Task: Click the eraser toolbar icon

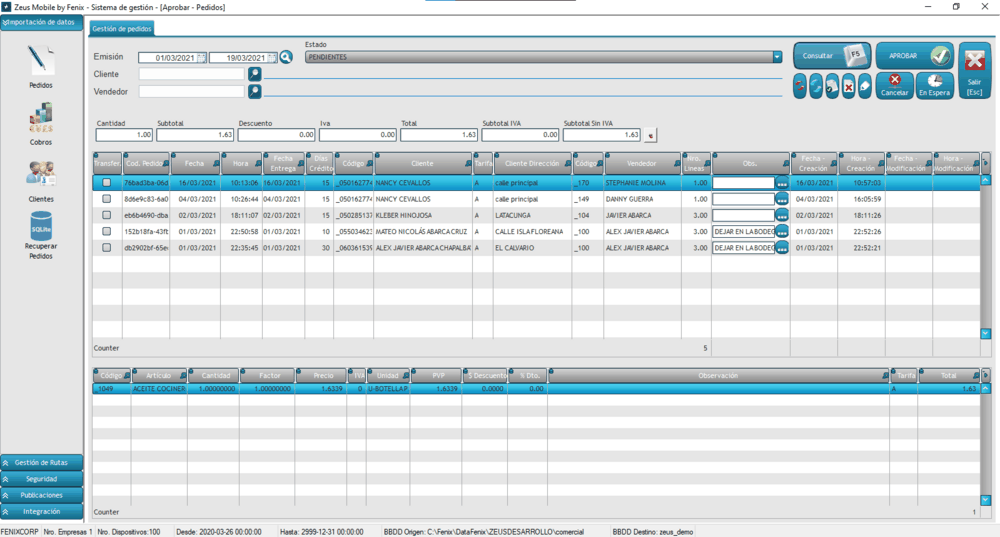Action: (x=865, y=86)
